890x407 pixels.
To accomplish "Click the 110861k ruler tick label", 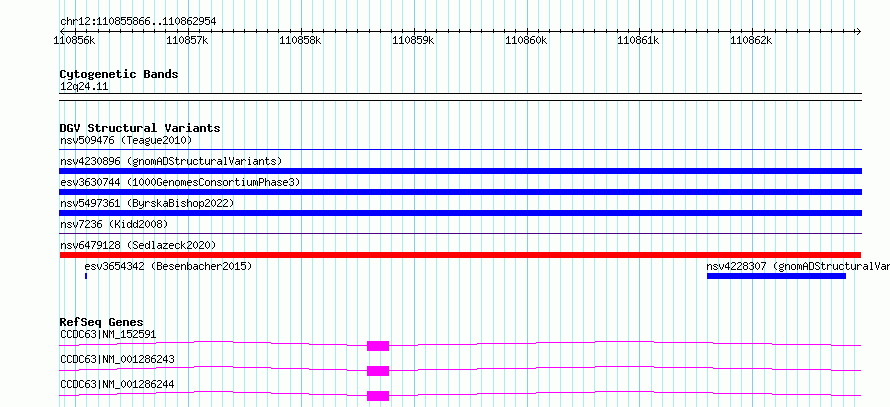I will [x=639, y=40].
